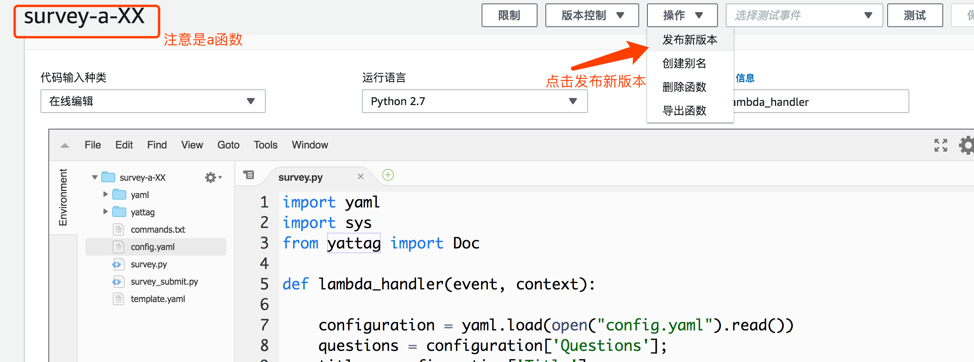The image size is (974, 362).
Task: Click line number 5 in gutter
Action: point(265,284)
